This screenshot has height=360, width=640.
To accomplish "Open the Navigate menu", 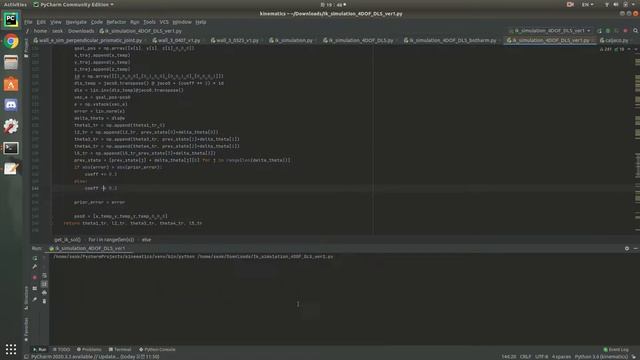I will 76,22.
